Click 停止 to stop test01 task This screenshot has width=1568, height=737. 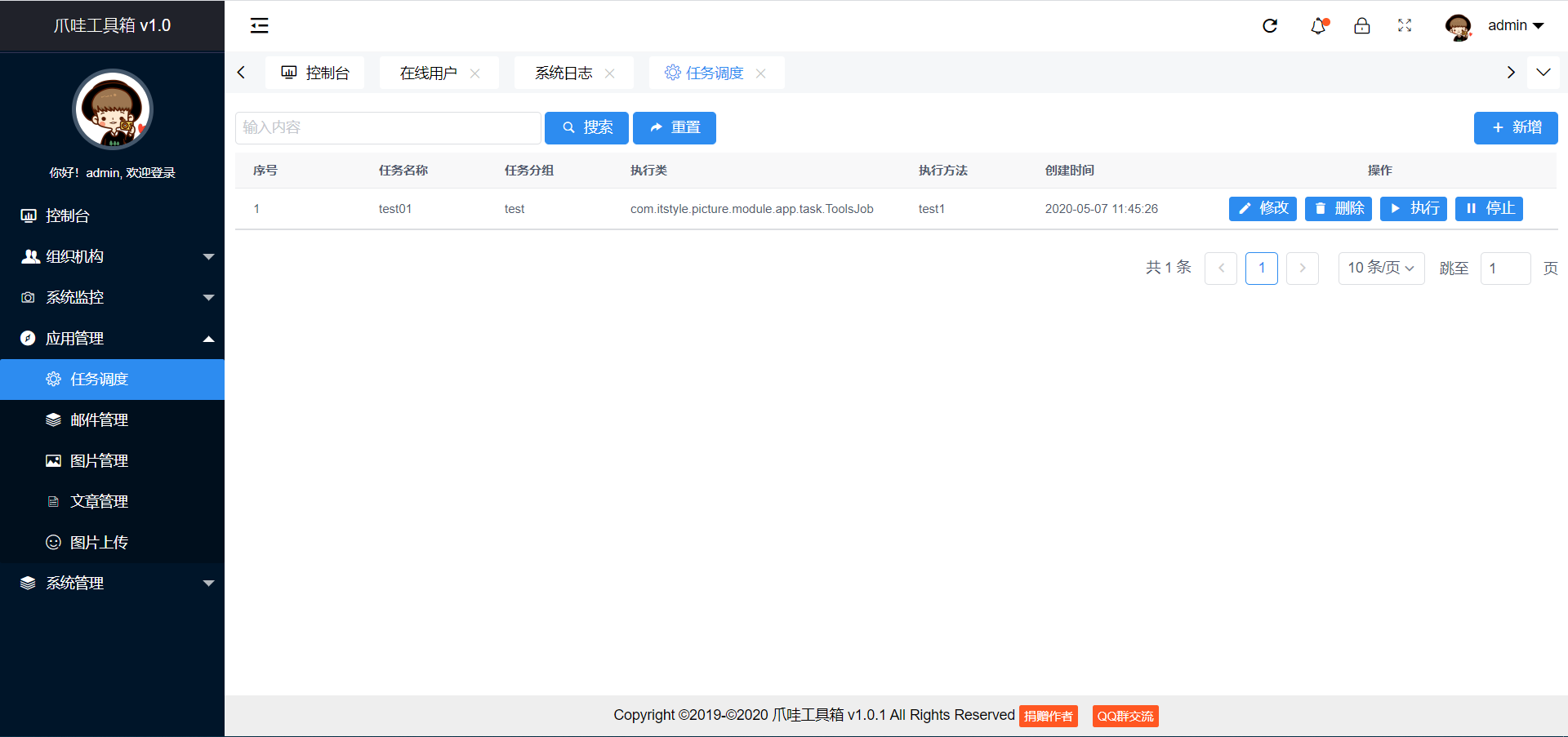click(1488, 209)
